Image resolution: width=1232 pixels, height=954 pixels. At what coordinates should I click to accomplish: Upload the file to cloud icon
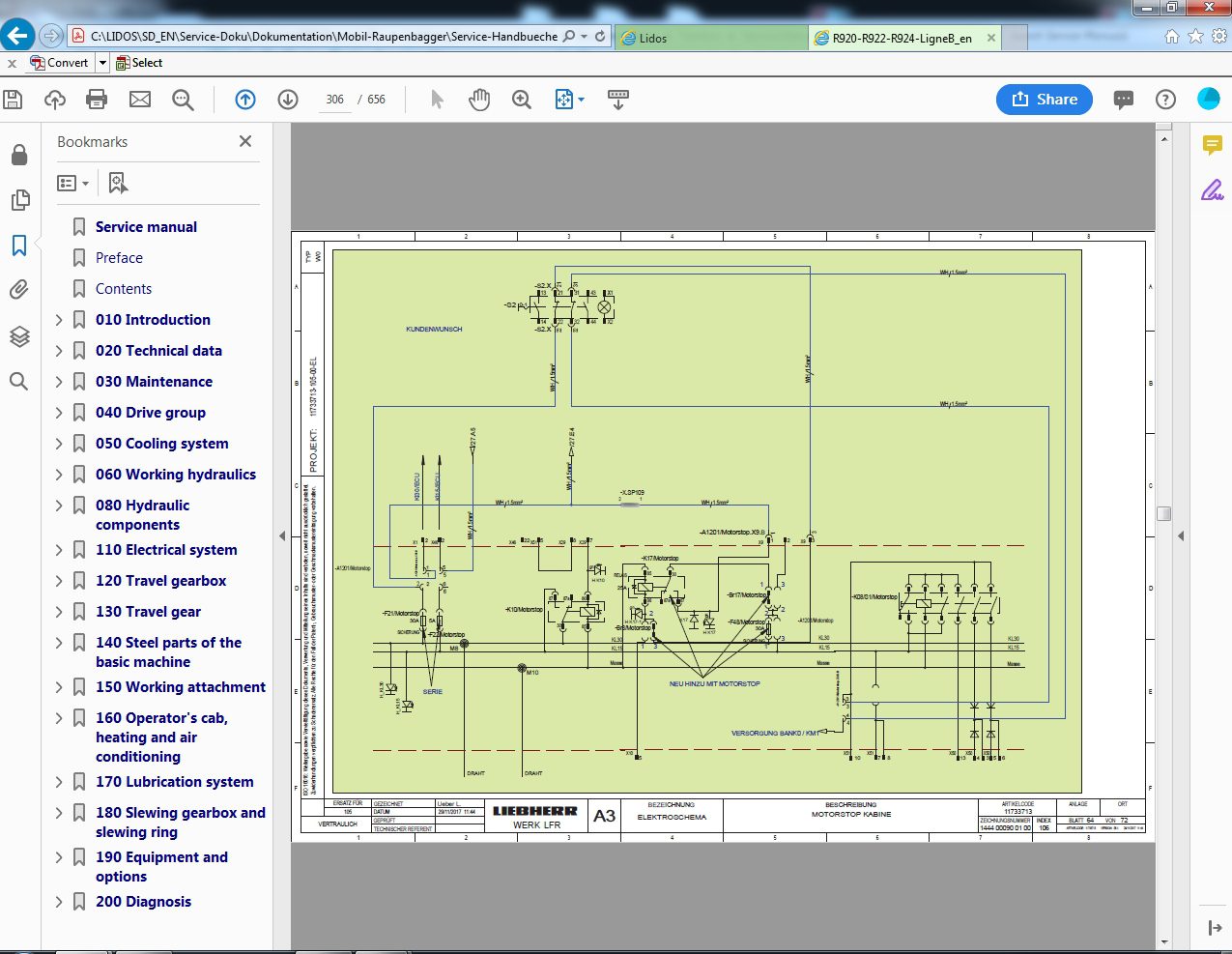point(55,100)
